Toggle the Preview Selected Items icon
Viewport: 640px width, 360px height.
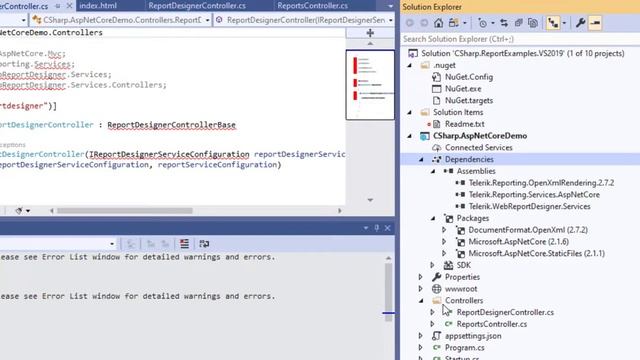(x=595, y=23)
